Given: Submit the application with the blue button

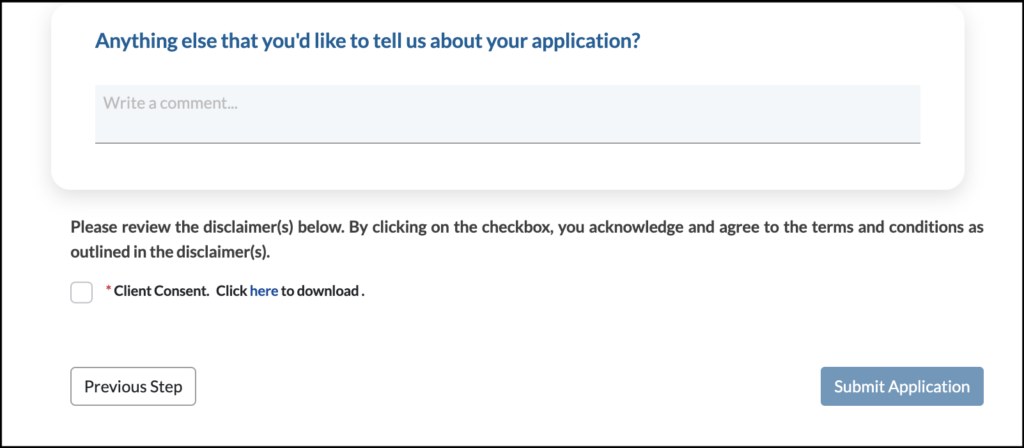Looking at the screenshot, I should point(902,387).
